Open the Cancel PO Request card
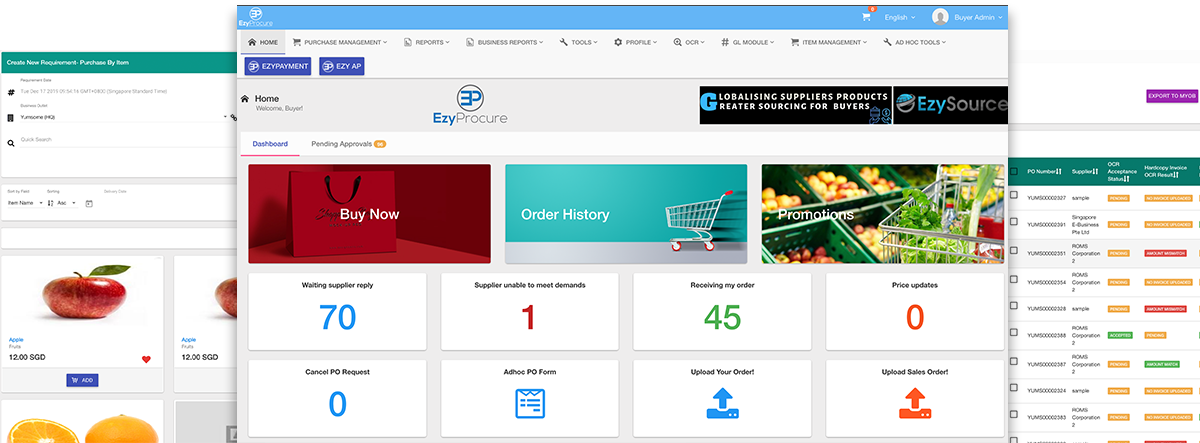The image size is (1200, 443). click(337, 398)
